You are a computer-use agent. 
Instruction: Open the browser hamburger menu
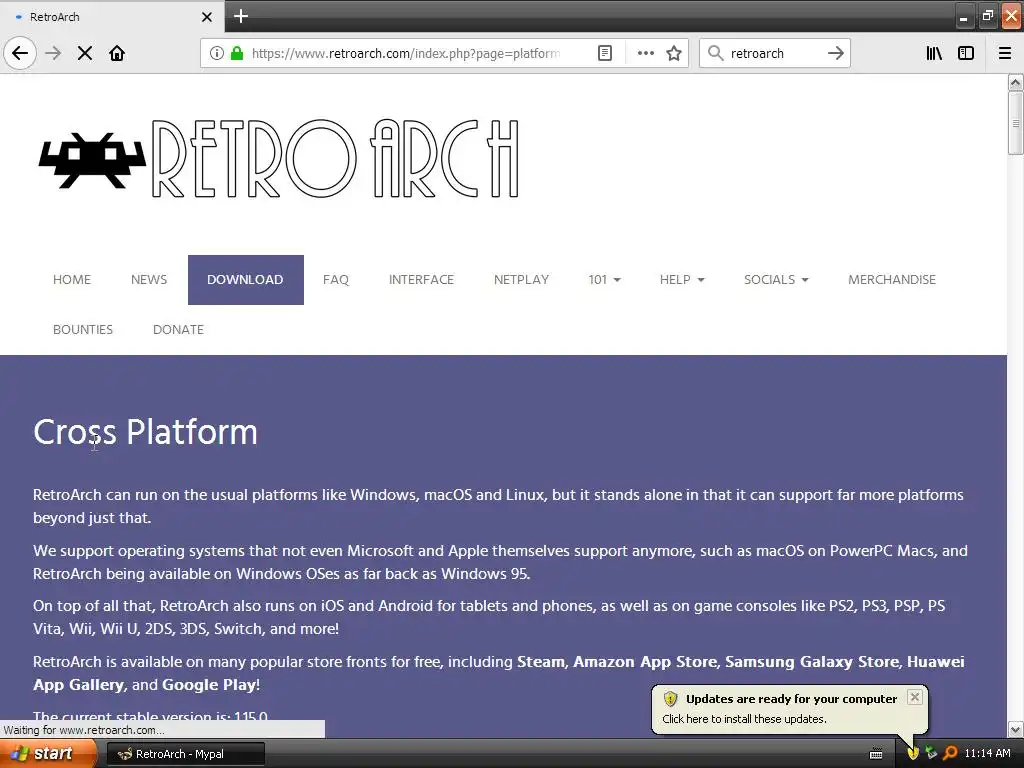point(1005,53)
